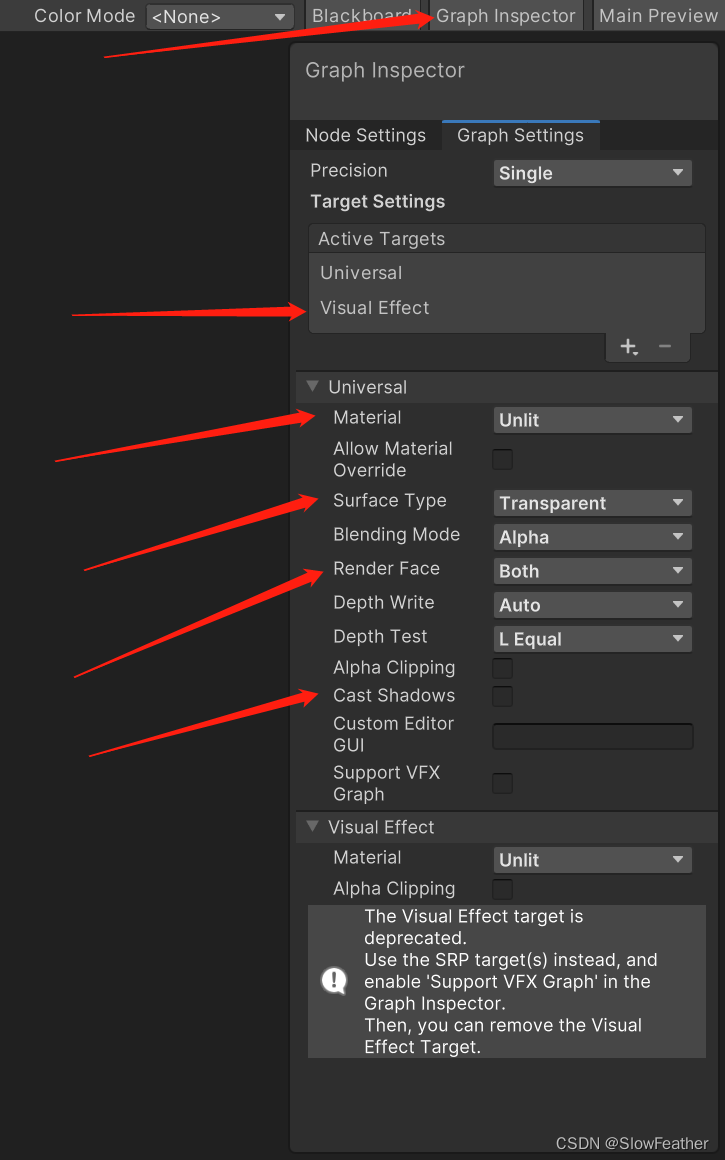Click the deprecation warning info icon

tap(334, 981)
